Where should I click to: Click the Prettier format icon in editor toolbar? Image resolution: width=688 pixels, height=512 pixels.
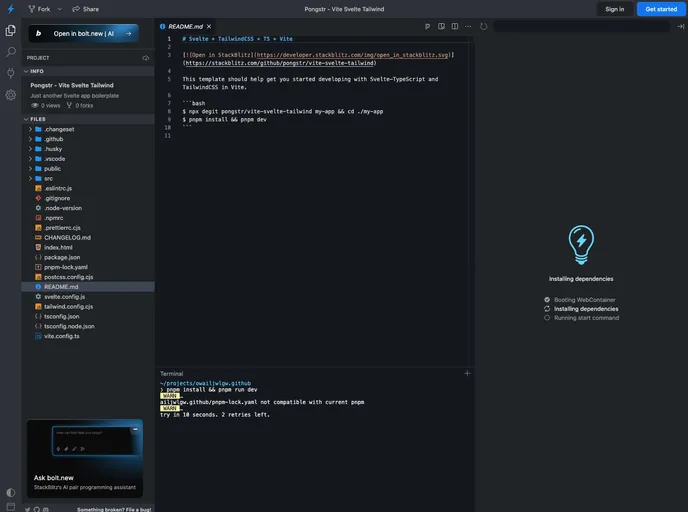427,26
